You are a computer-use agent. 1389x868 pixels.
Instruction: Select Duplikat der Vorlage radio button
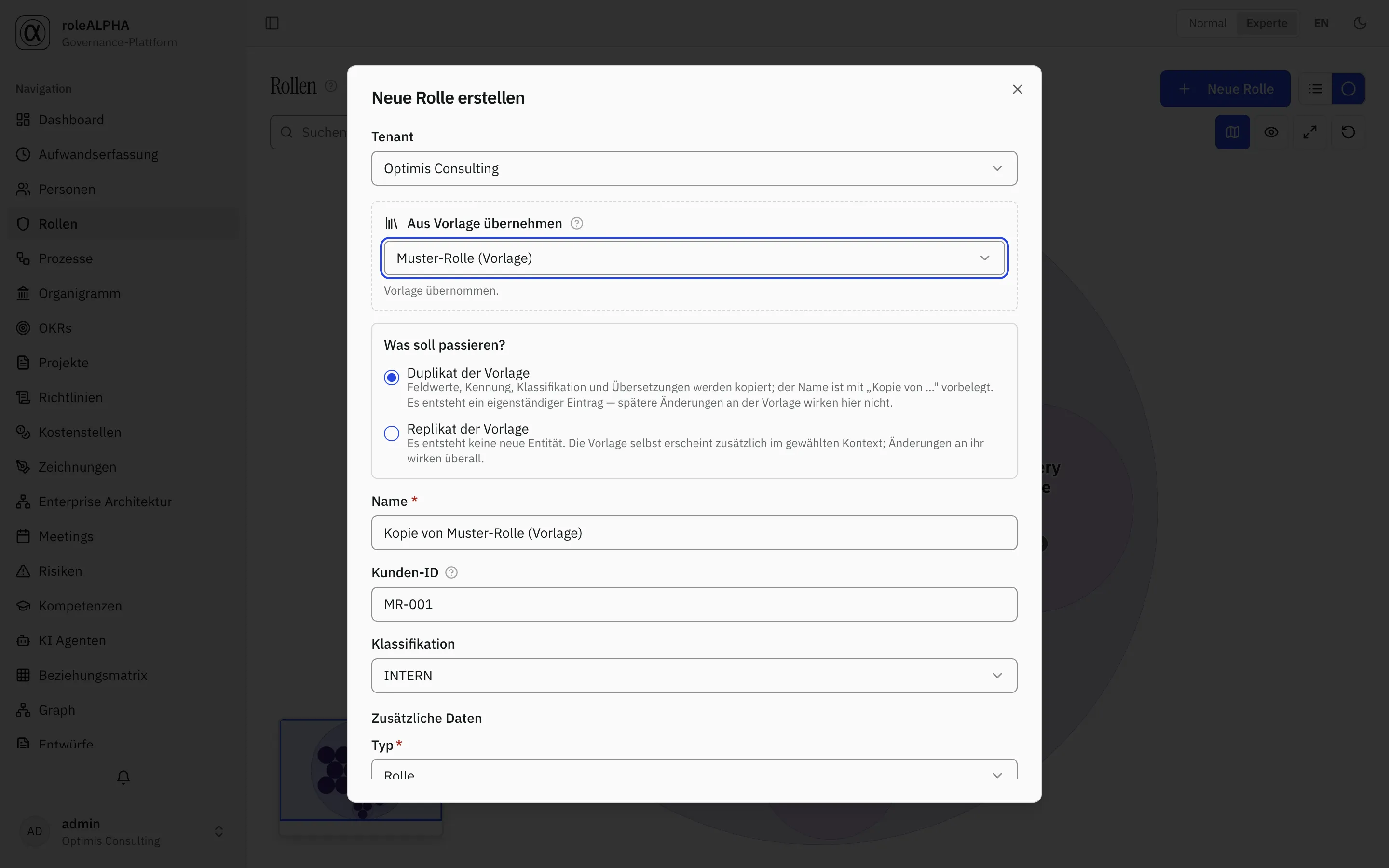[392, 377]
